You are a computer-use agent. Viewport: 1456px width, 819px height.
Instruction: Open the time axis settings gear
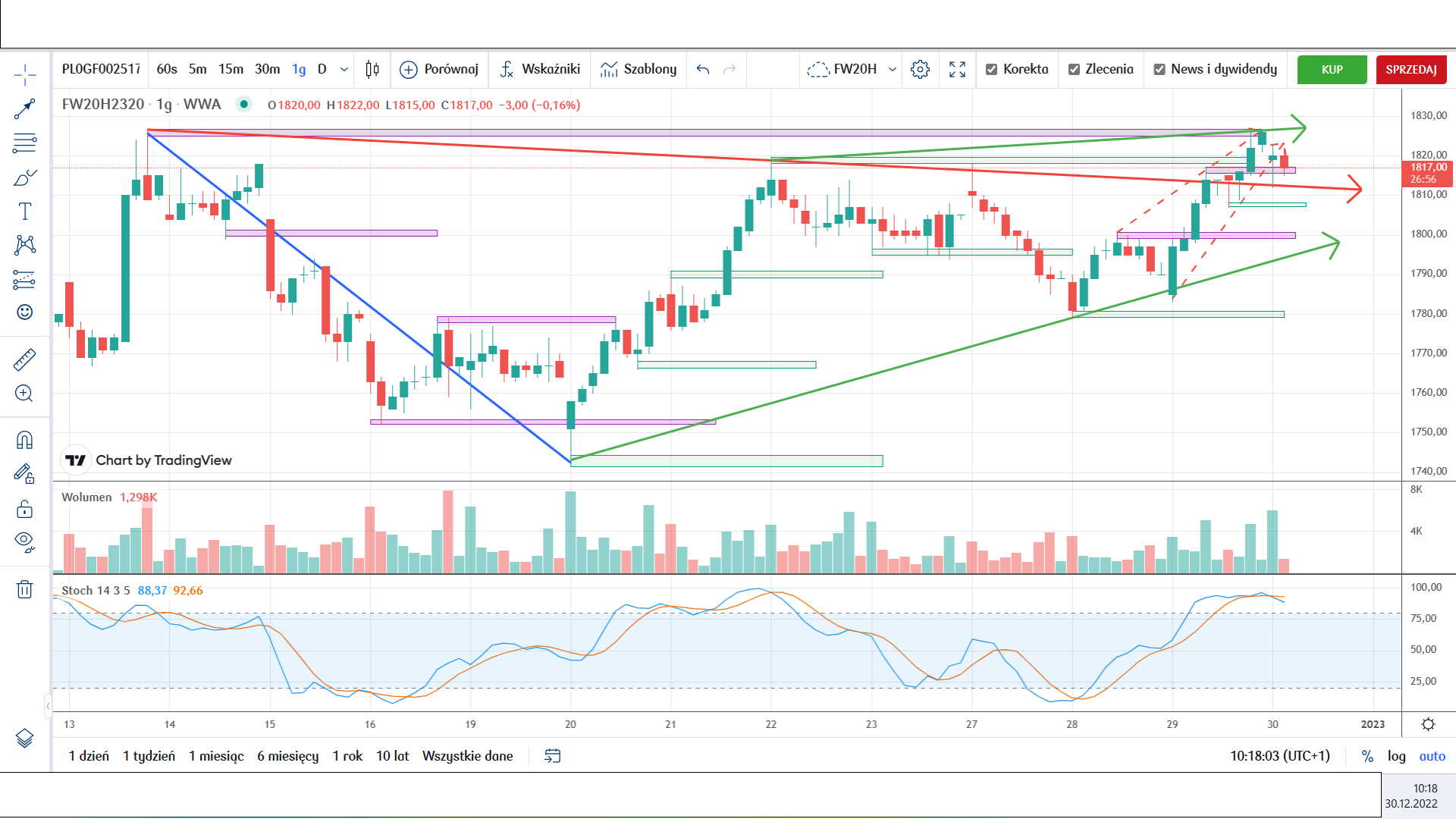[x=1429, y=724]
